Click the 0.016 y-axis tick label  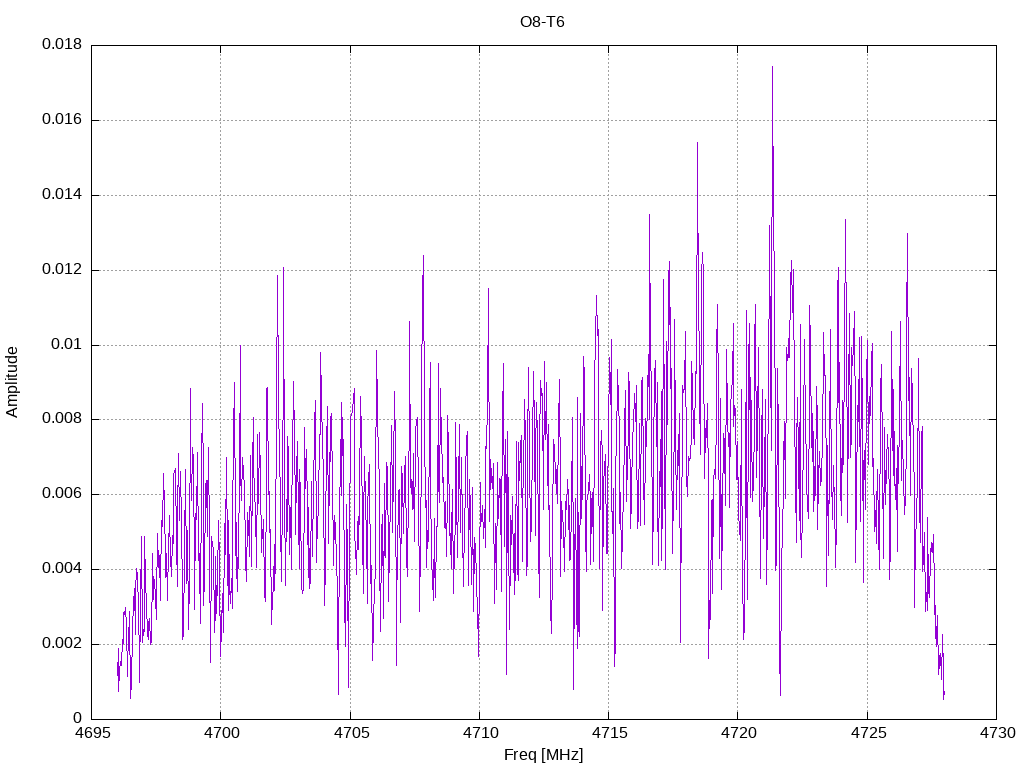62,120
